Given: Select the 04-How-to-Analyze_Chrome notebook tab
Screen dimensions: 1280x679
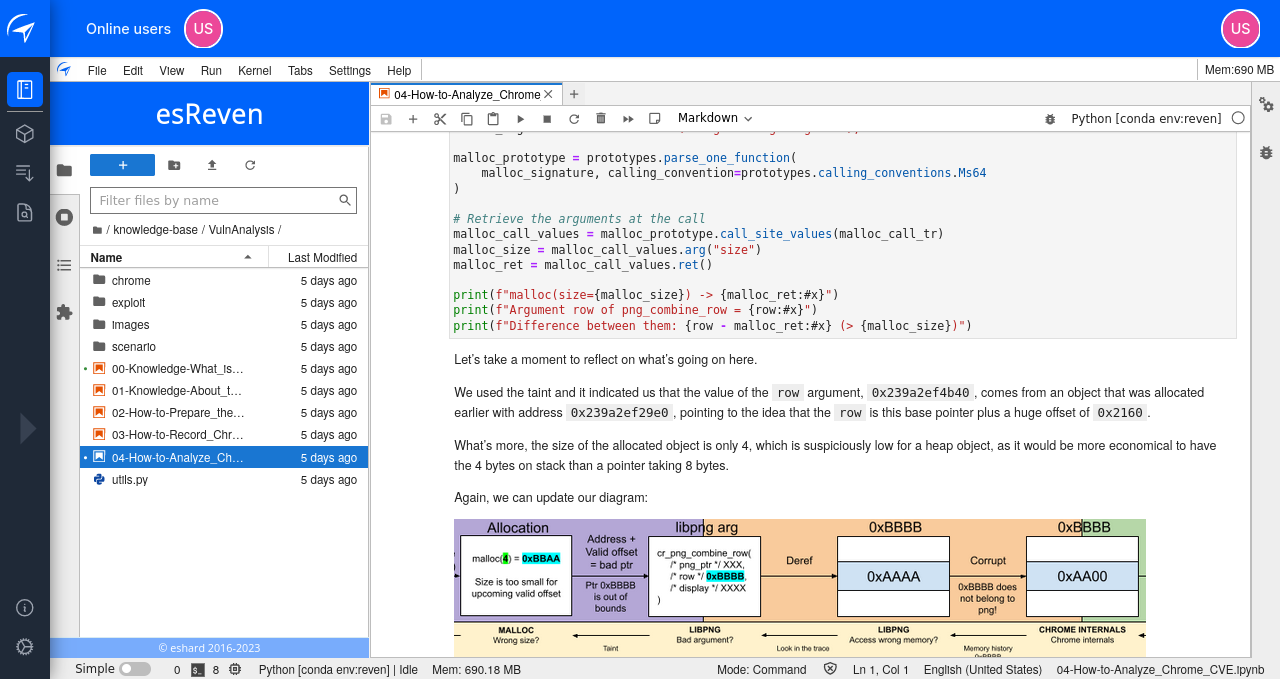Looking at the screenshot, I should click(x=465, y=93).
